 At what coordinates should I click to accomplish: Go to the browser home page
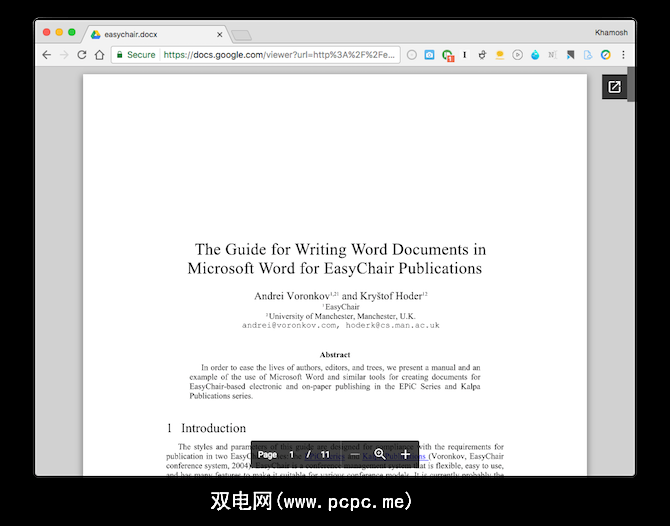100,55
